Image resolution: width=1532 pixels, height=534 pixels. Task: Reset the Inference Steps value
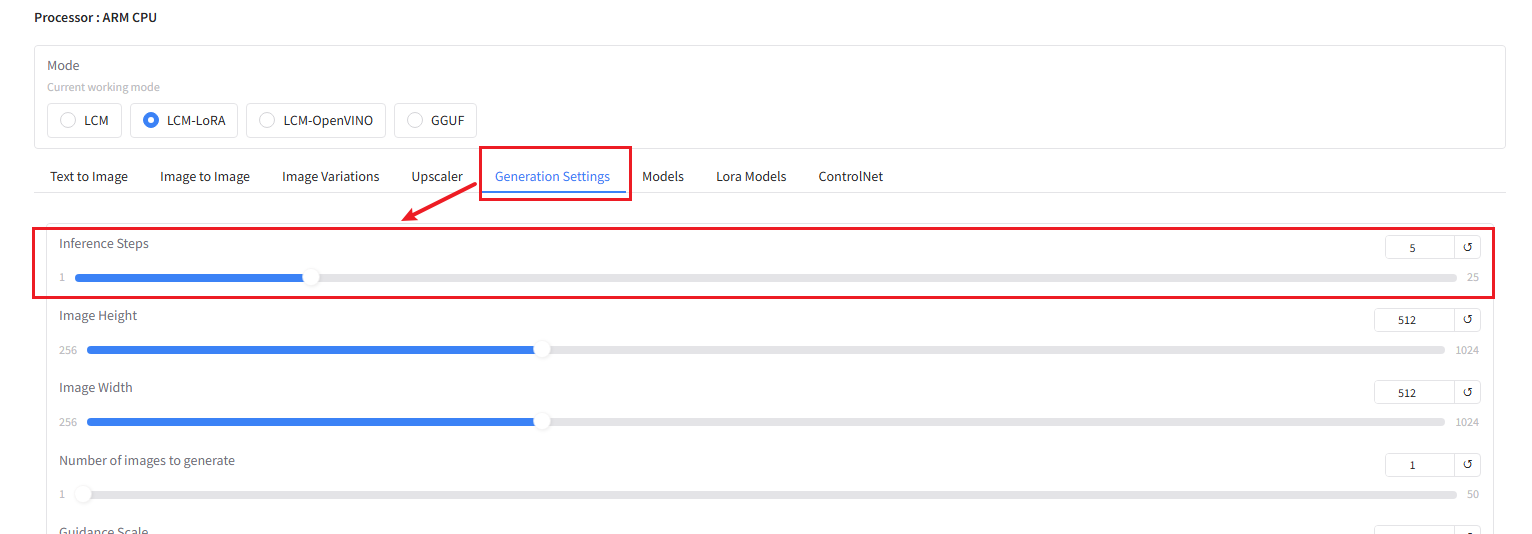[1467, 247]
